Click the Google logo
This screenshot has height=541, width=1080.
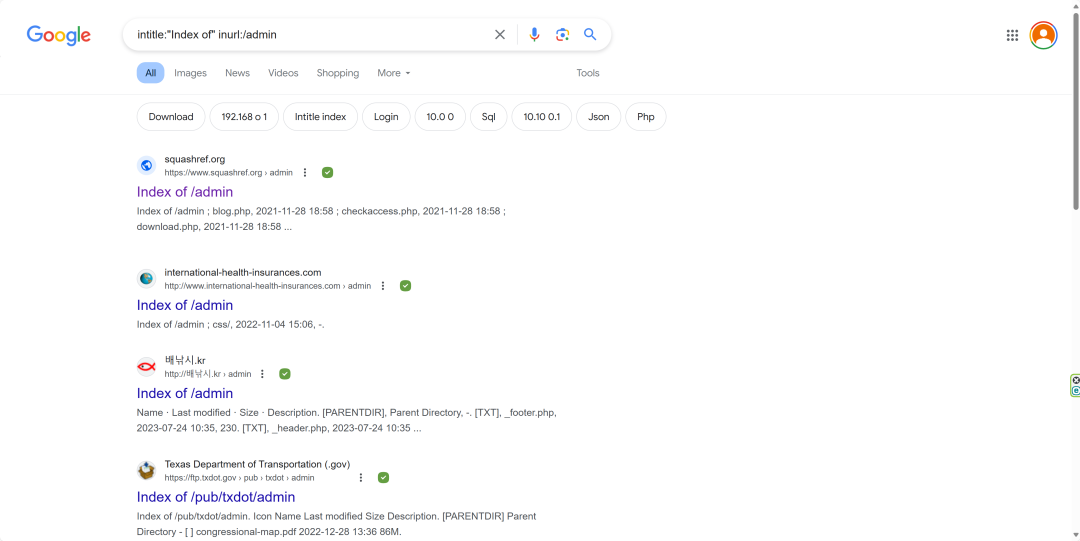click(x=59, y=35)
